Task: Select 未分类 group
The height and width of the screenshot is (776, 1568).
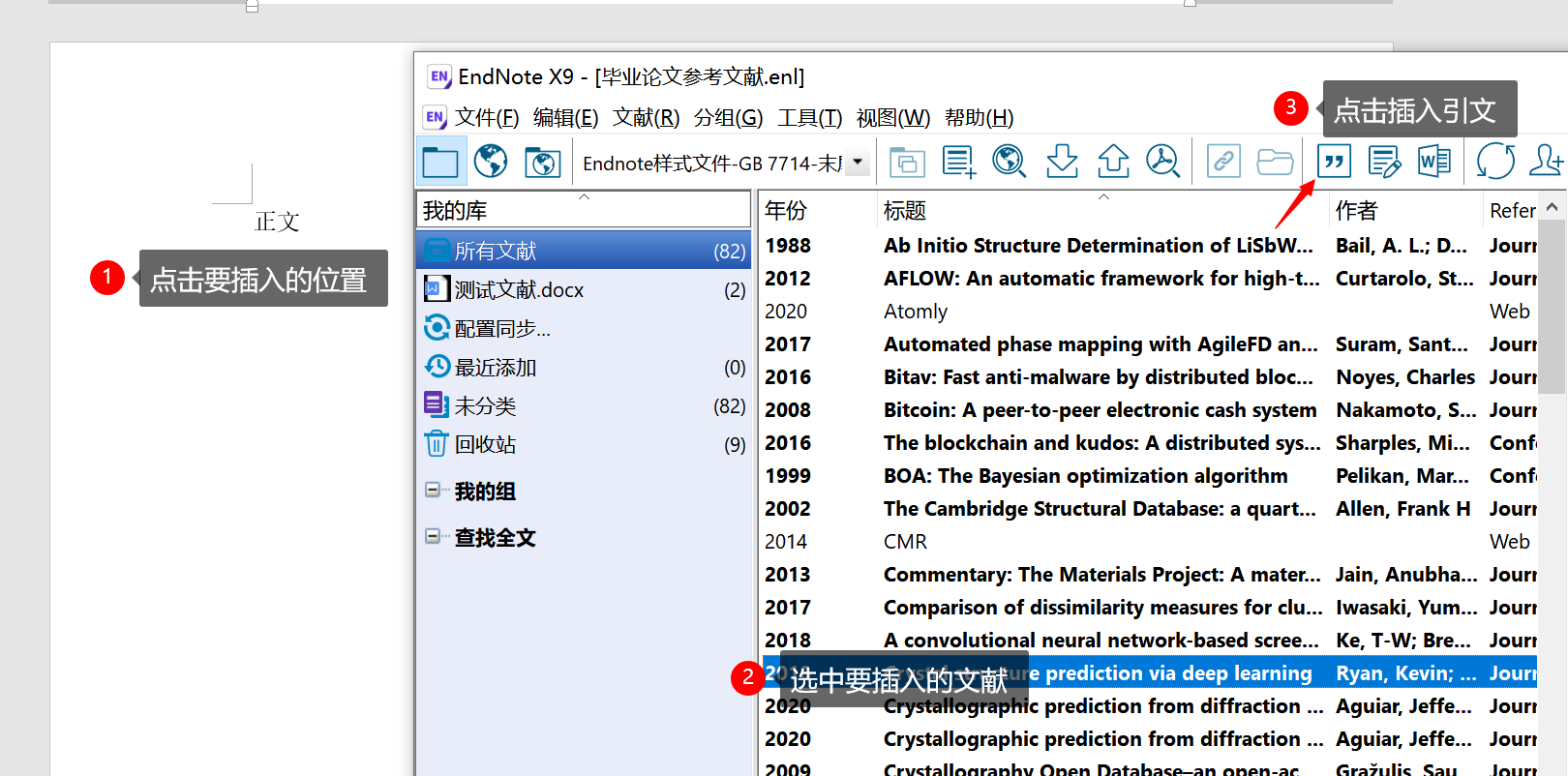Action: tap(584, 405)
